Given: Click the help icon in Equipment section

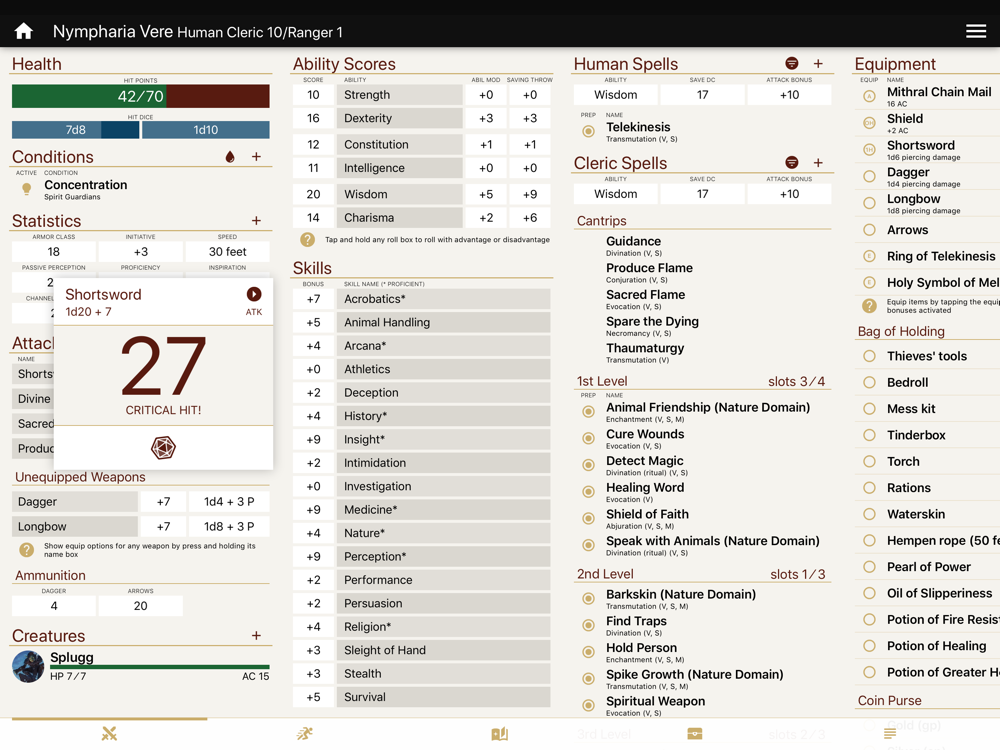Looking at the screenshot, I should click(869, 305).
